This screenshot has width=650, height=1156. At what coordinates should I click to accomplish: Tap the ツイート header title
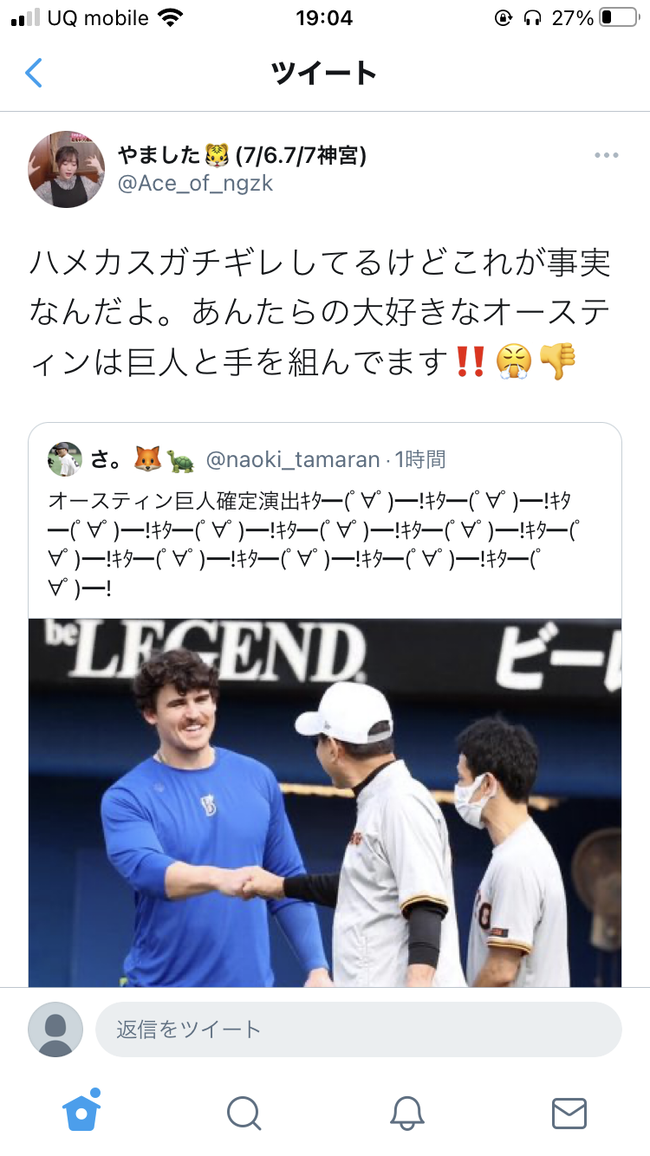[324, 73]
